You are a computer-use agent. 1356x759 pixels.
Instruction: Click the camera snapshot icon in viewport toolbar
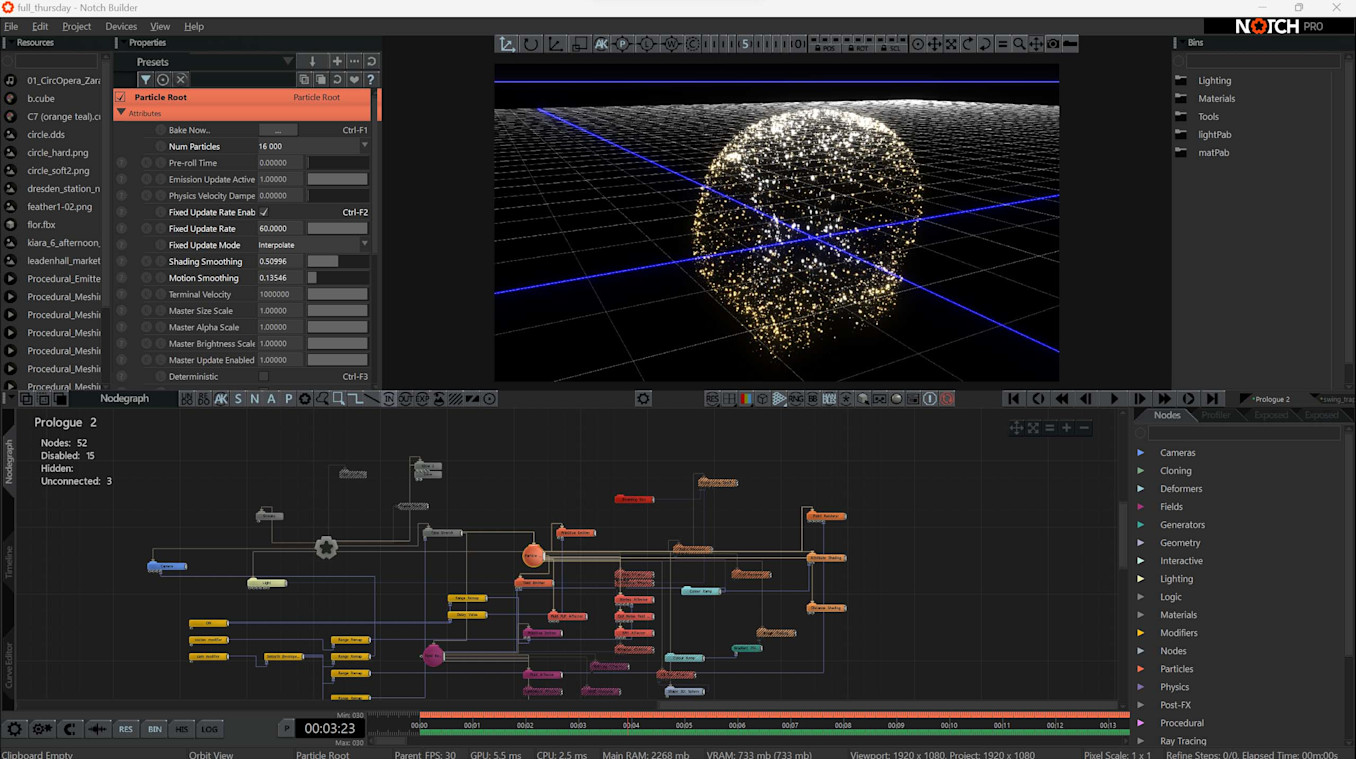(1053, 44)
